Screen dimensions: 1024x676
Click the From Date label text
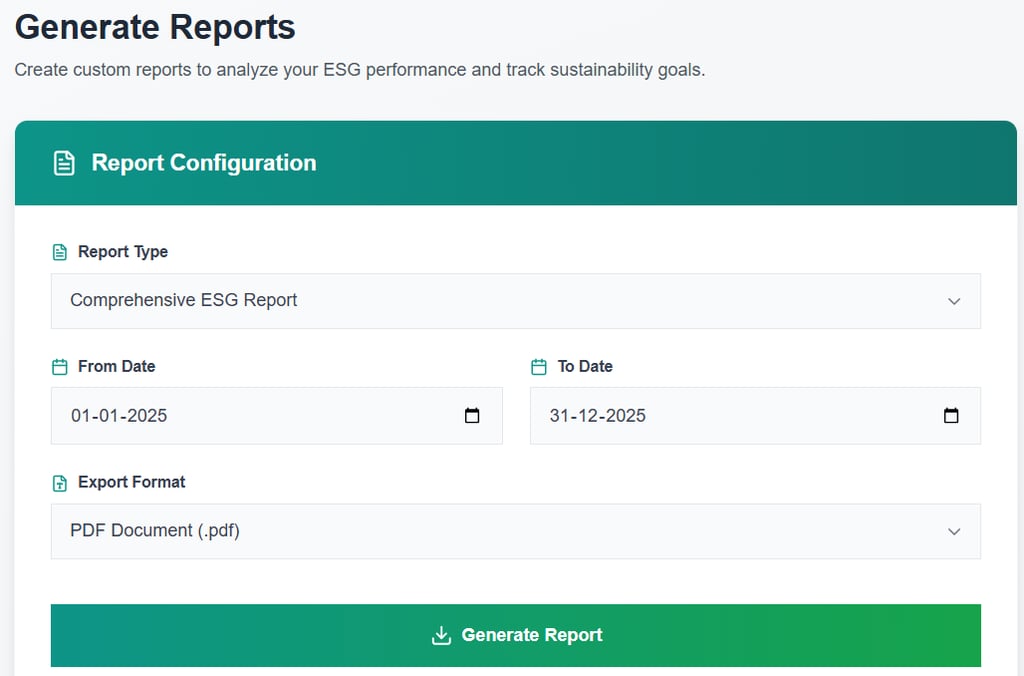click(x=117, y=367)
